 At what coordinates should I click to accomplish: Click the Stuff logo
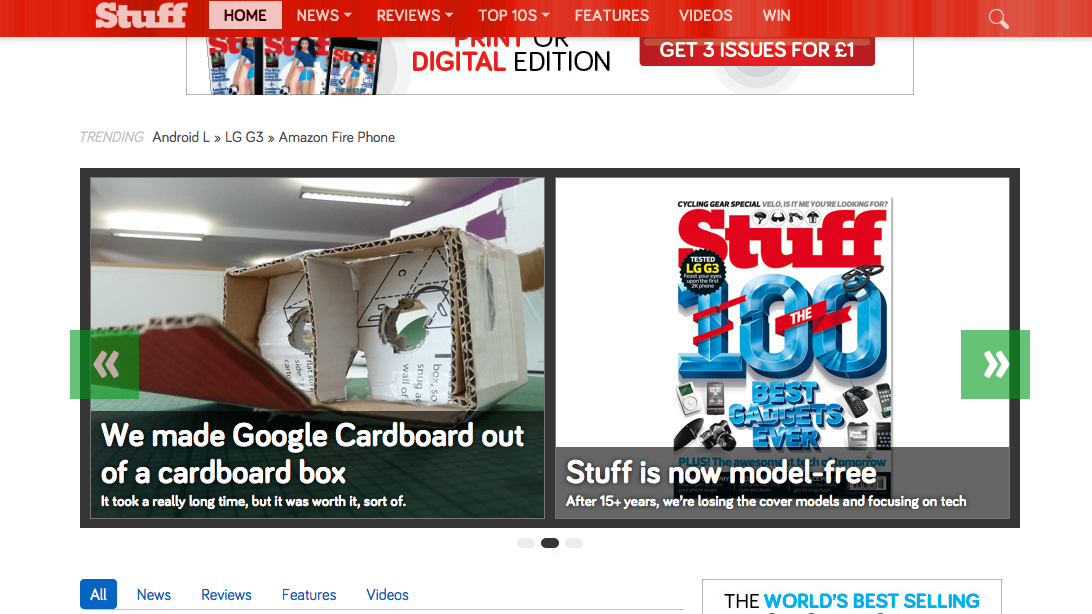click(x=140, y=16)
